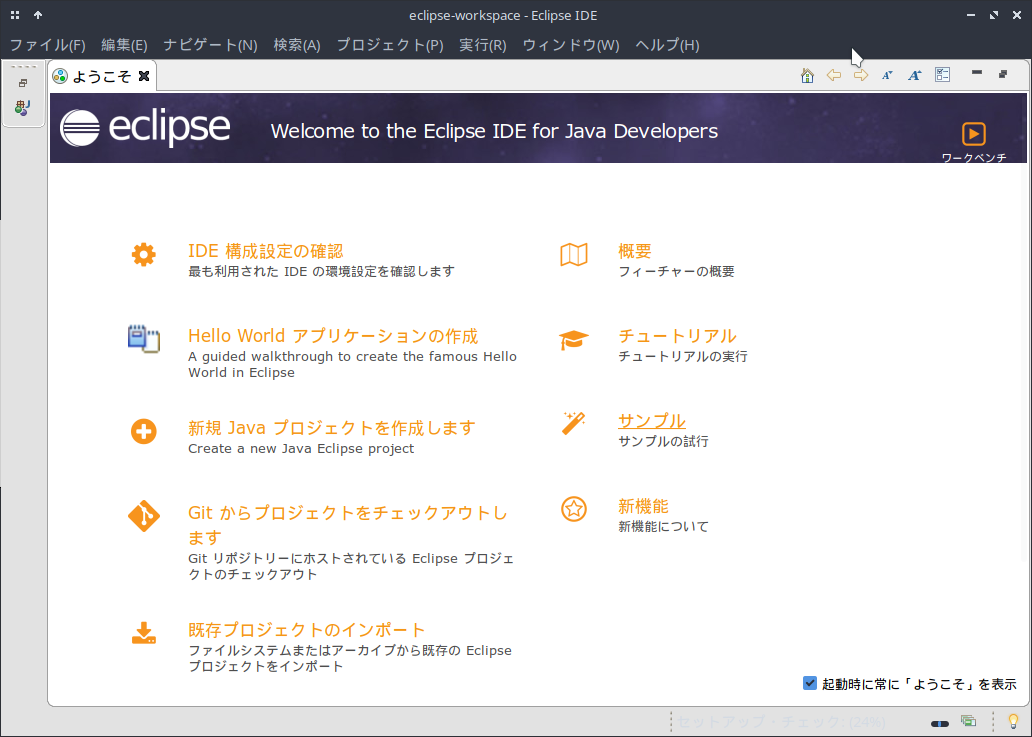This screenshot has width=1032, height=737.
Task: Click the restore icon in the left trim bar
Action: tap(23, 83)
